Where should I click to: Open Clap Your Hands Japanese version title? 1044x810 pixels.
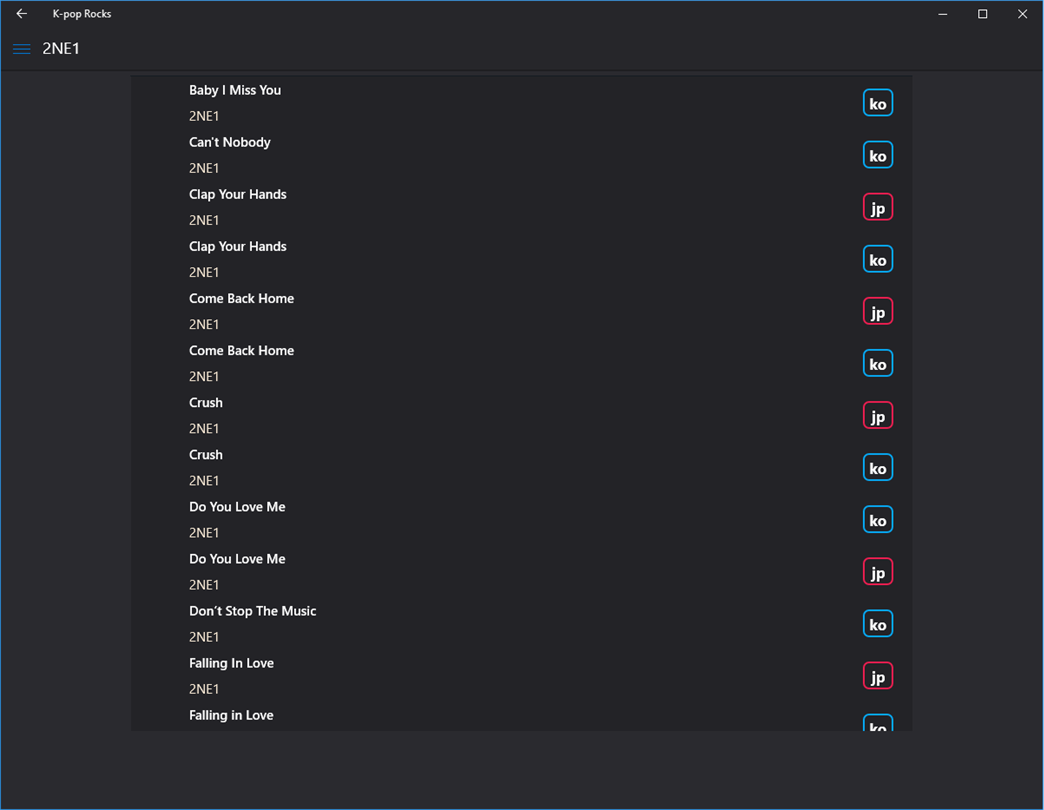click(x=238, y=194)
